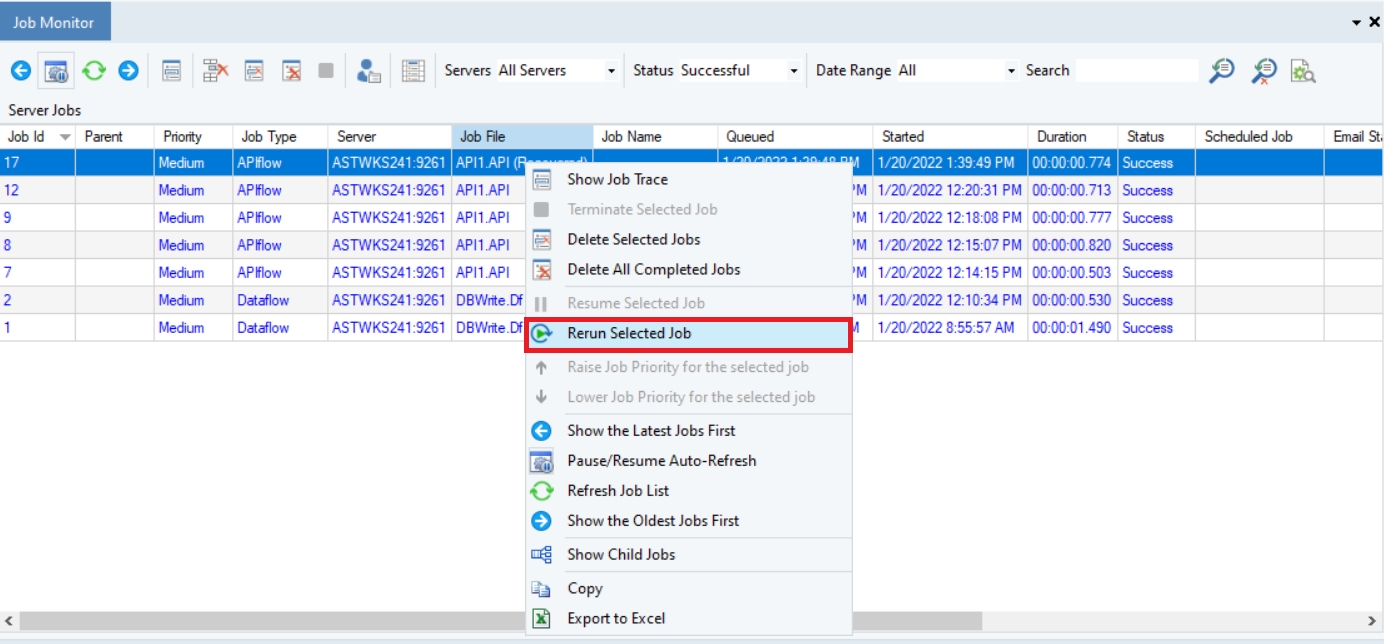Viewport: 1384px width, 644px height.
Task: Click the toolbar Show Latest Jobs First arrow
Action: pos(21,71)
